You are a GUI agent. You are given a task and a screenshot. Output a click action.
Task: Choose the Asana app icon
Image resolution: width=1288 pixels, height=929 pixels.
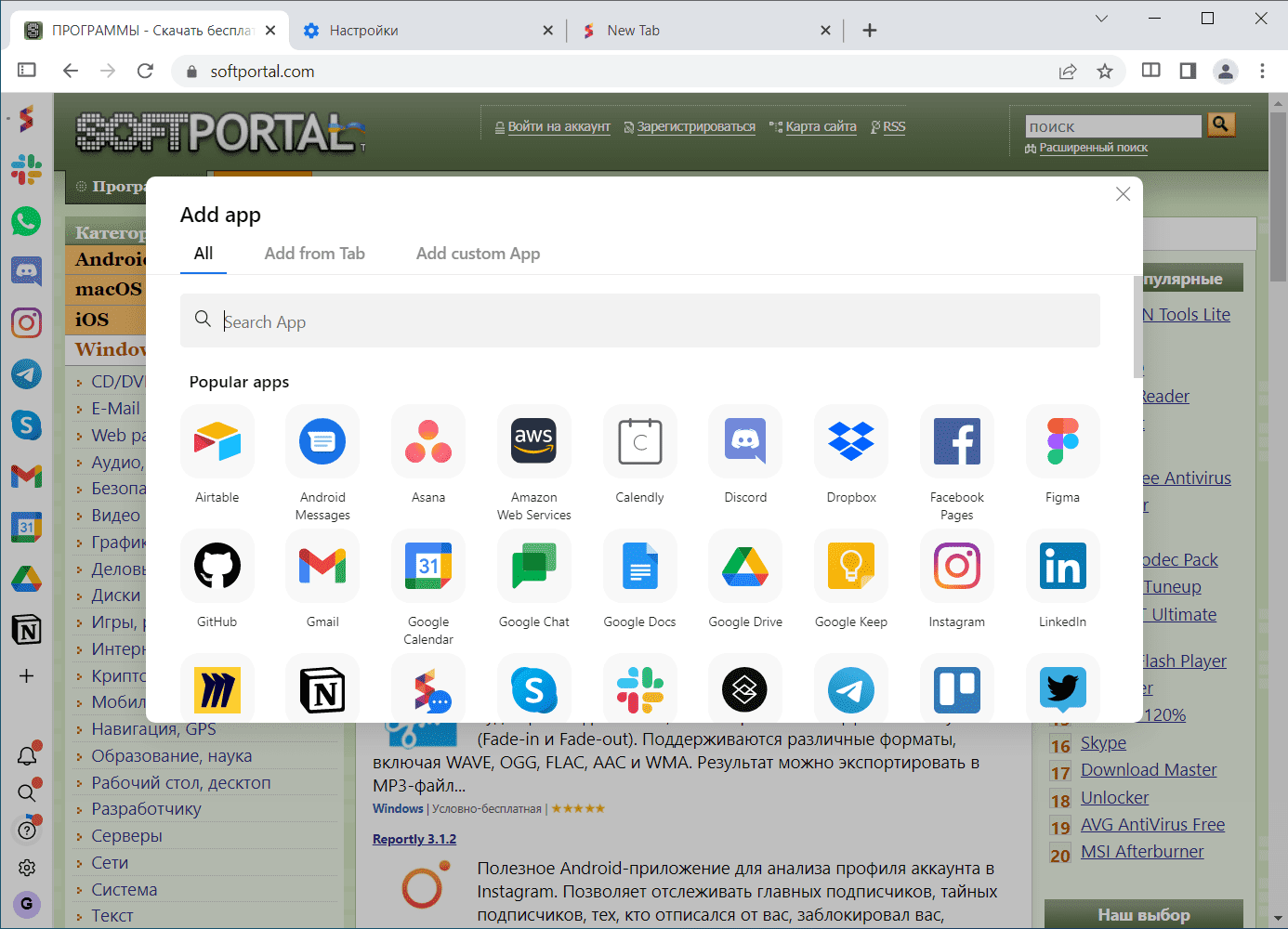428,441
